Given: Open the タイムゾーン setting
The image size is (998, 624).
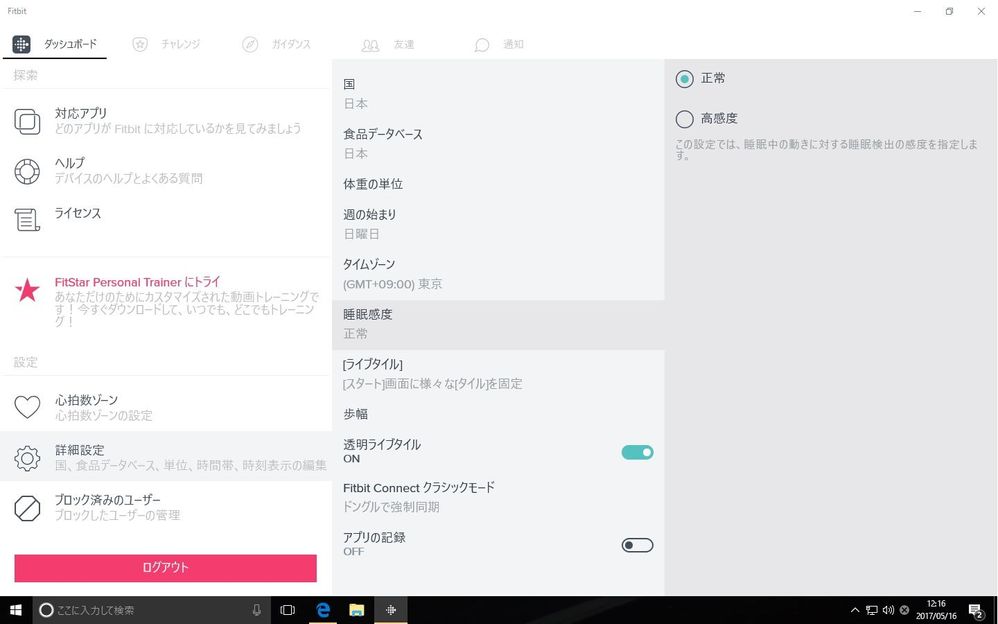Looking at the screenshot, I should point(498,274).
